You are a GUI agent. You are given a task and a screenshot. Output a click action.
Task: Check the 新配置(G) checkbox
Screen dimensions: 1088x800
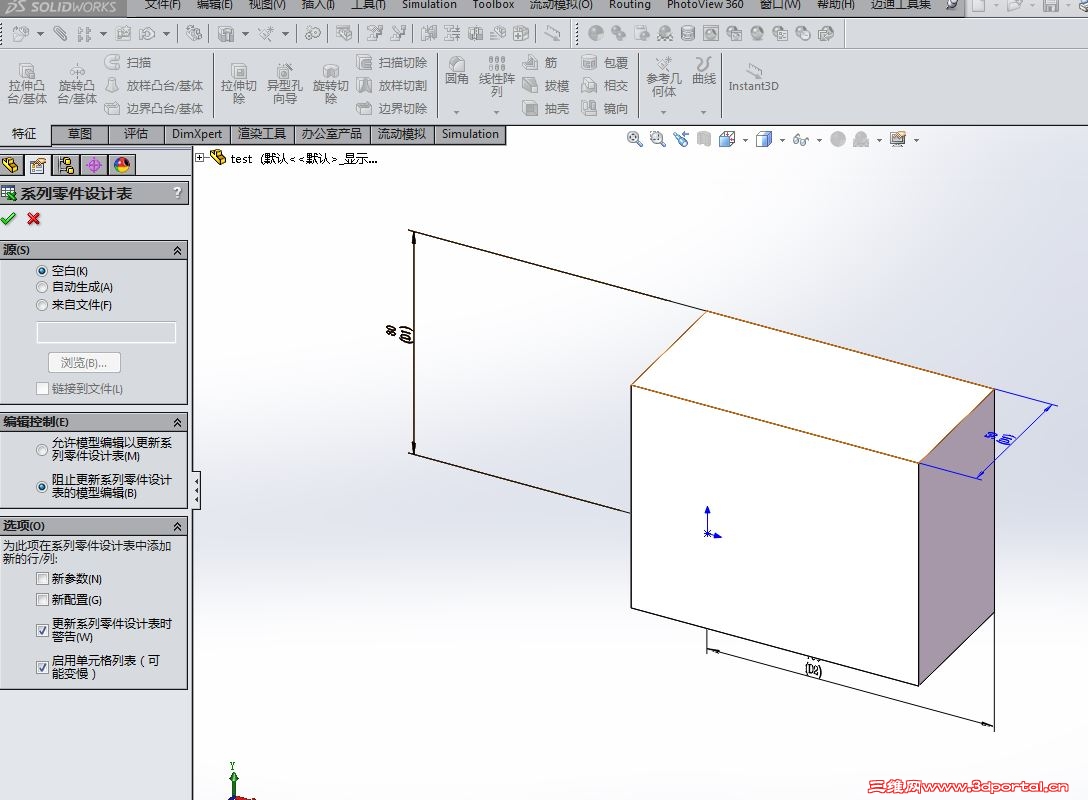point(42,599)
